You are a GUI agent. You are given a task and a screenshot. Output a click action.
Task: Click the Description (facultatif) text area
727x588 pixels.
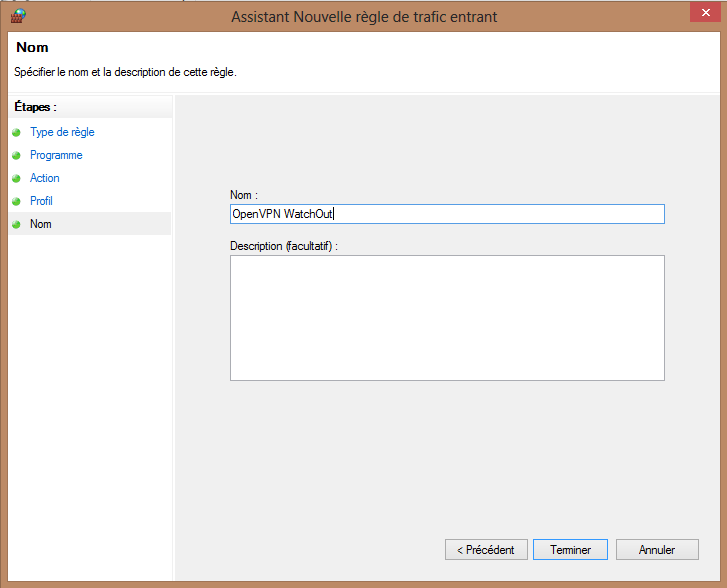pyautogui.click(x=447, y=318)
